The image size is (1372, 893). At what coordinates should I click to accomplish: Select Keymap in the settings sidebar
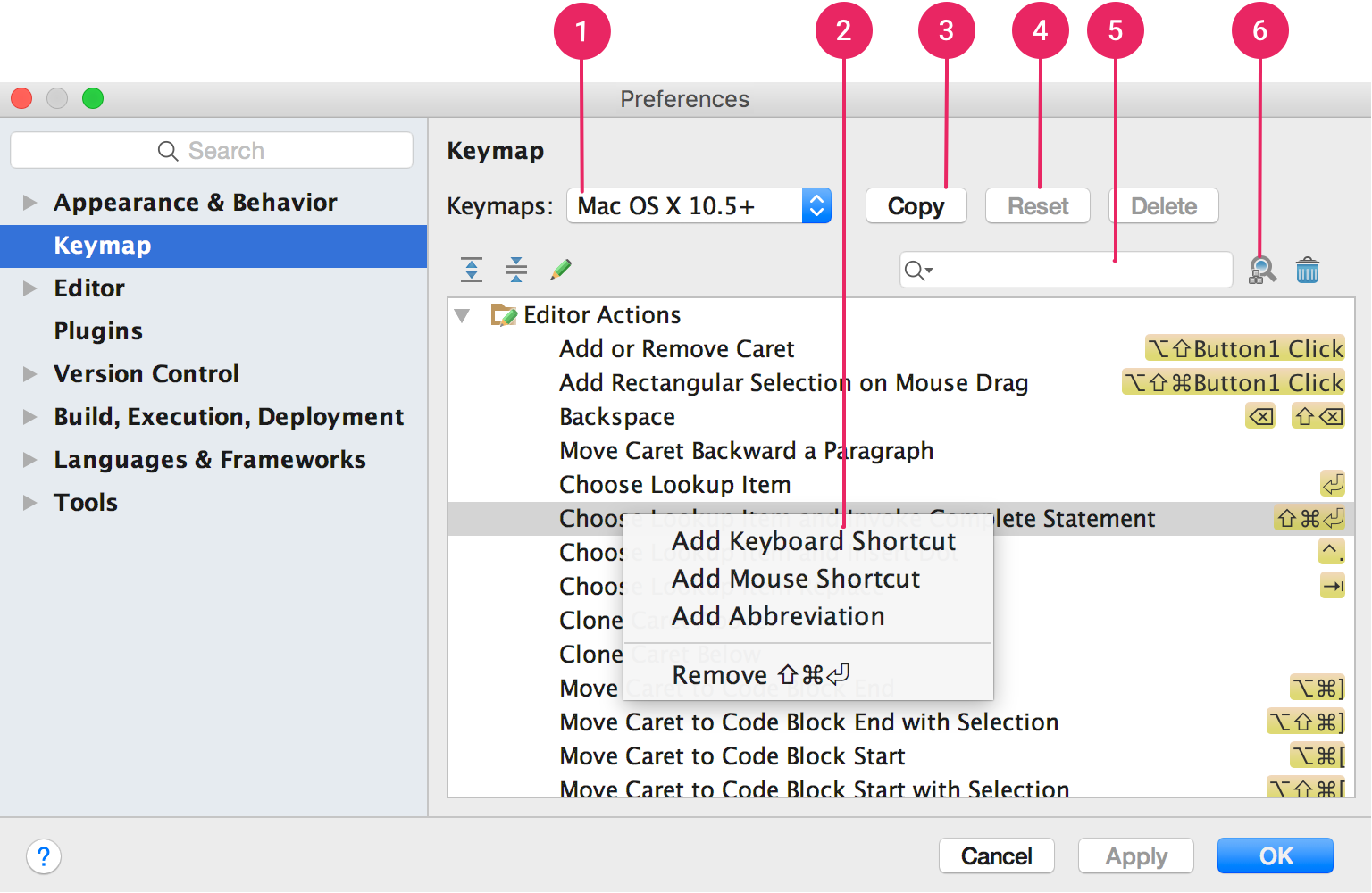pyautogui.click(x=102, y=246)
